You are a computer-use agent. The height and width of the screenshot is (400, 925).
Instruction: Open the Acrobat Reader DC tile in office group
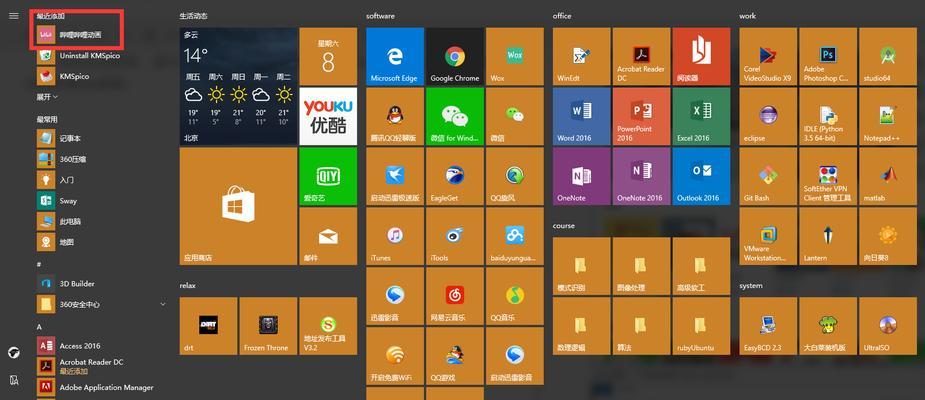click(x=641, y=56)
